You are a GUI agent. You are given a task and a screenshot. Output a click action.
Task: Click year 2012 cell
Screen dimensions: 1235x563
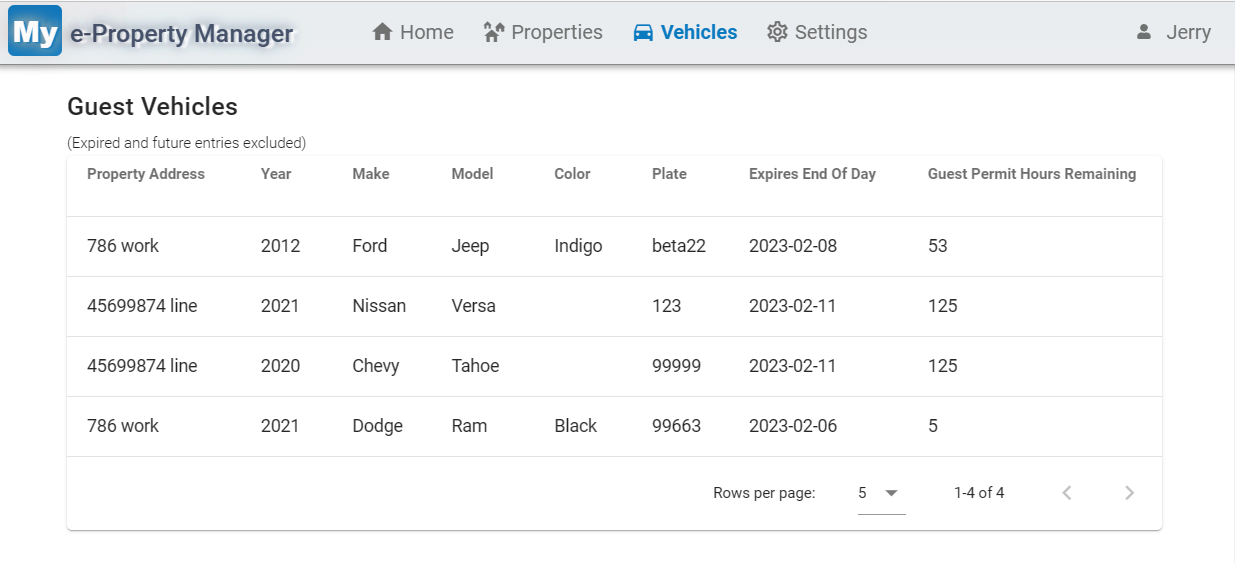(x=280, y=246)
